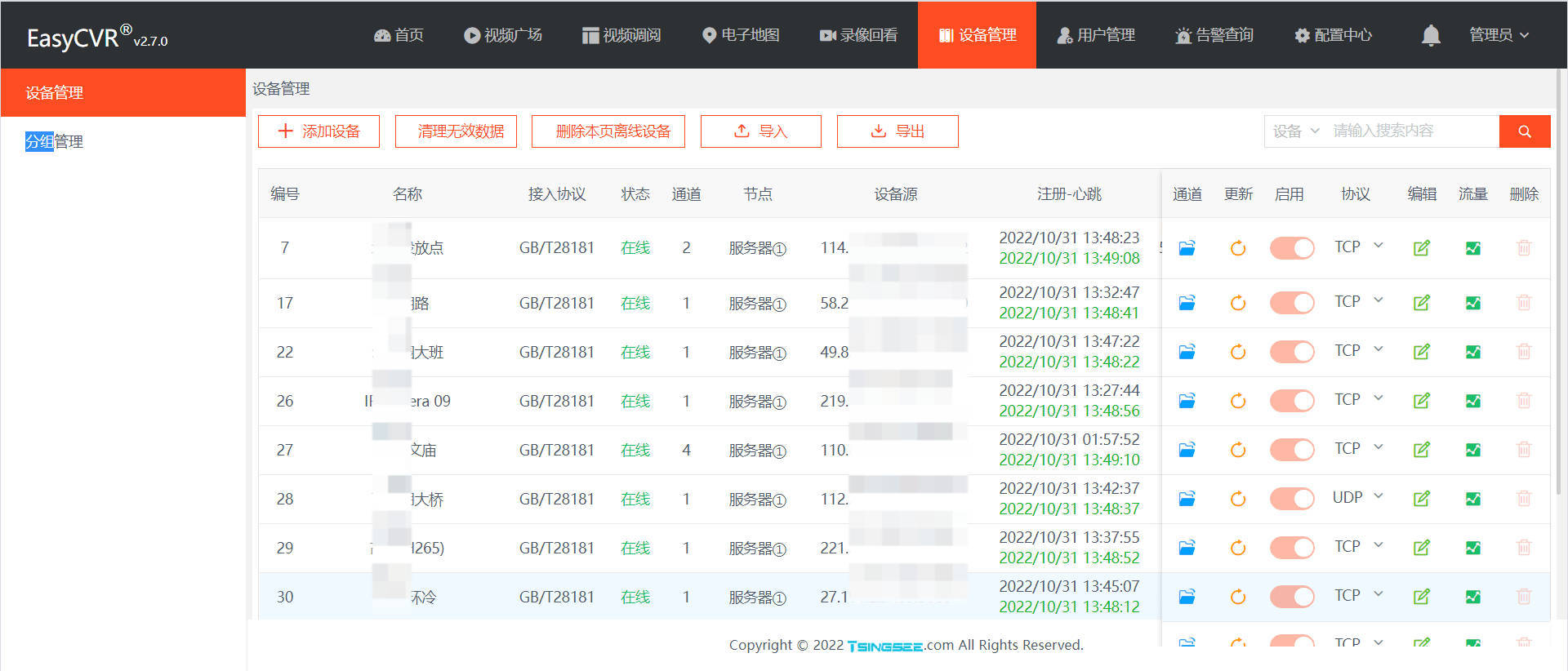Open protocol dropdown for device 30
This screenshot has height=671, width=1568.
[1358, 596]
